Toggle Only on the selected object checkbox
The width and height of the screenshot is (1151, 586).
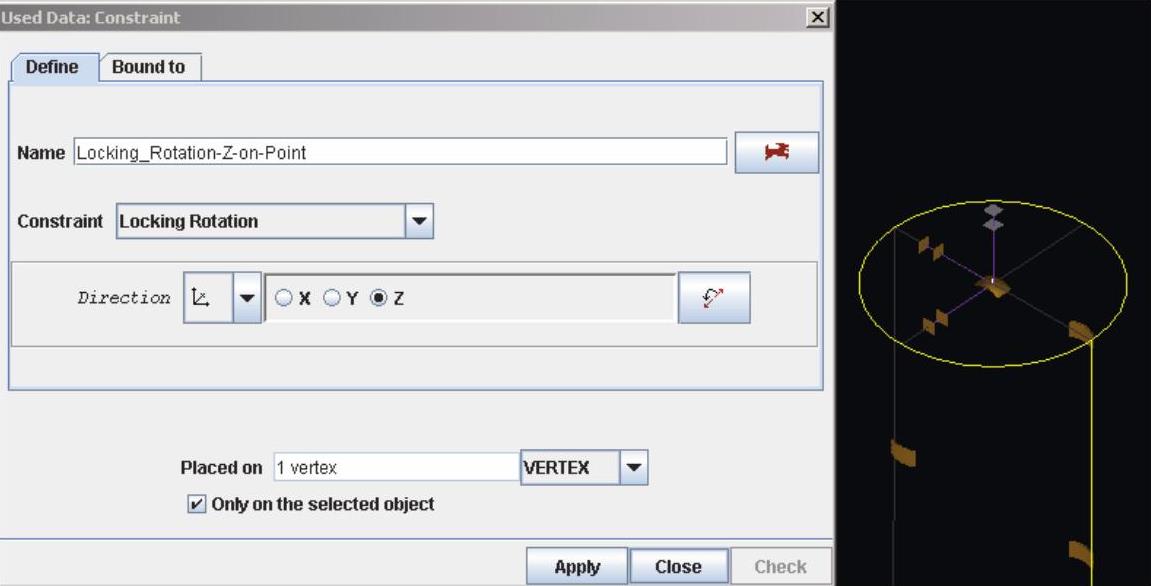tap(196, 504)
